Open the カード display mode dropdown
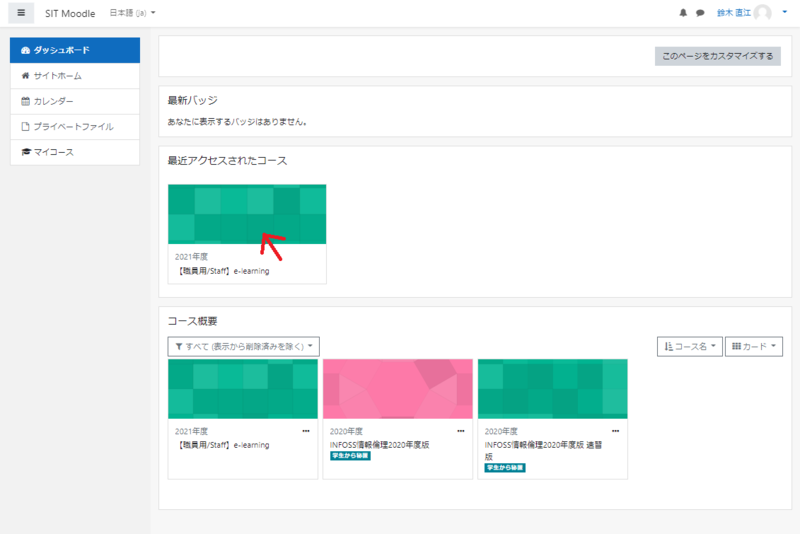 click(x=754, y=346)
